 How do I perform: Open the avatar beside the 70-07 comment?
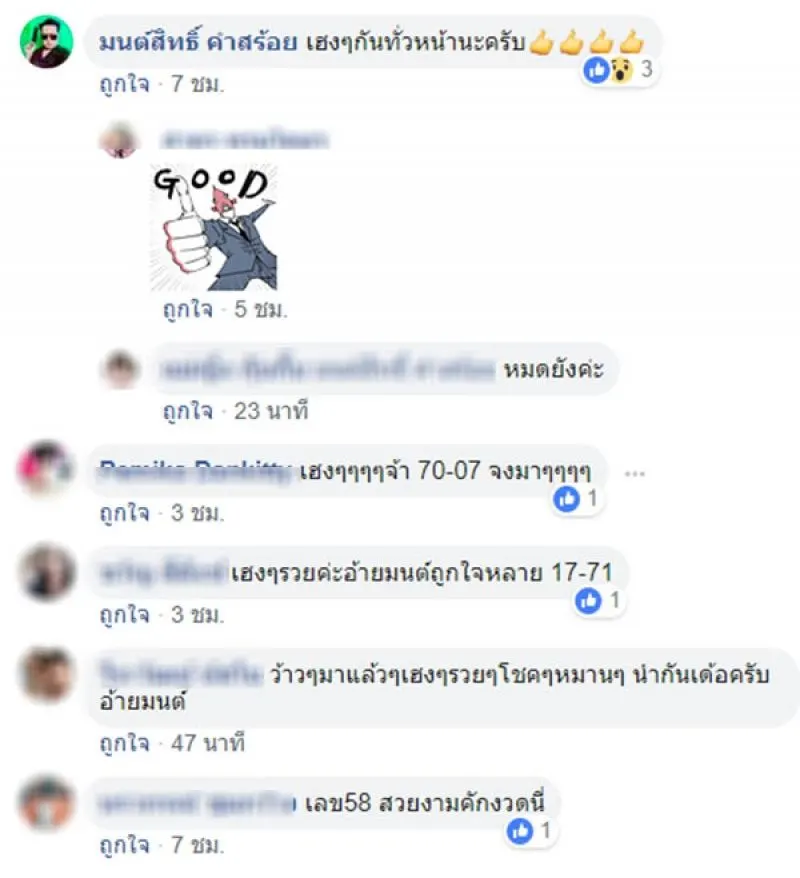(x=46, y=469)
